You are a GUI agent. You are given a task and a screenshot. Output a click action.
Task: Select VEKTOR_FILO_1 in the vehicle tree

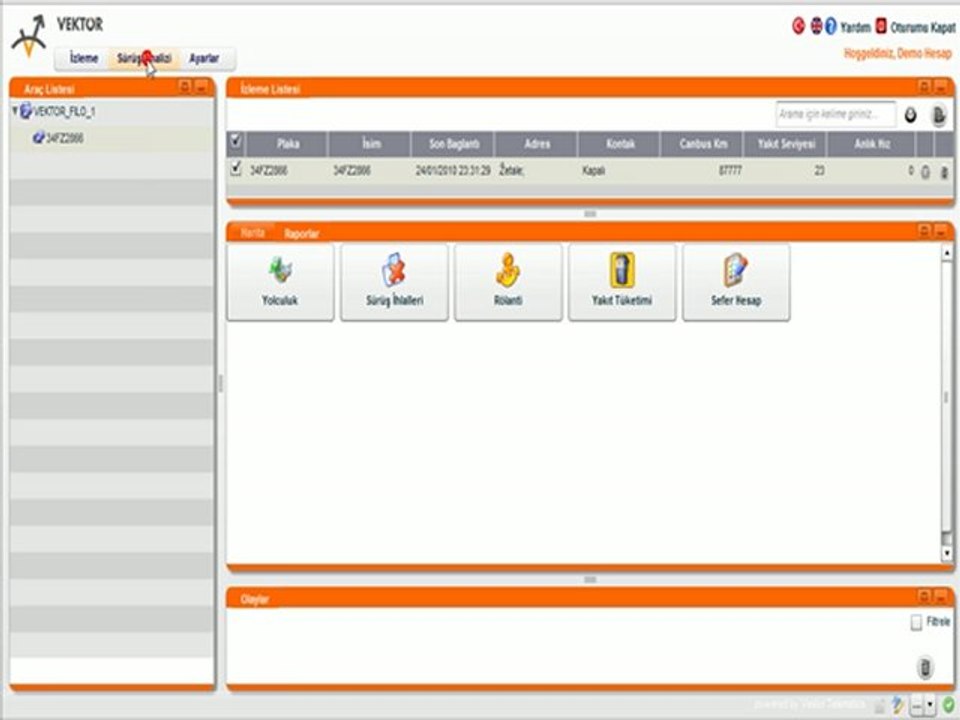click(64, 111)
